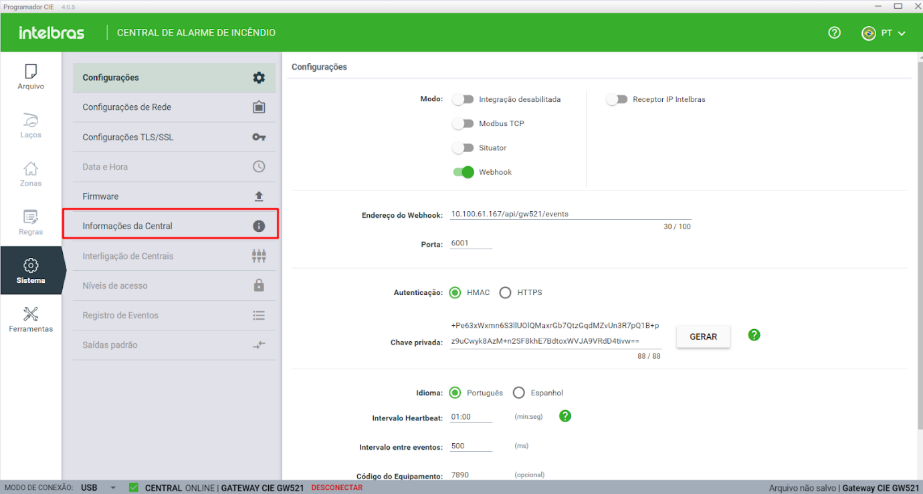Click the clipboard icon for Configurações de Rede

pos(259,107)
